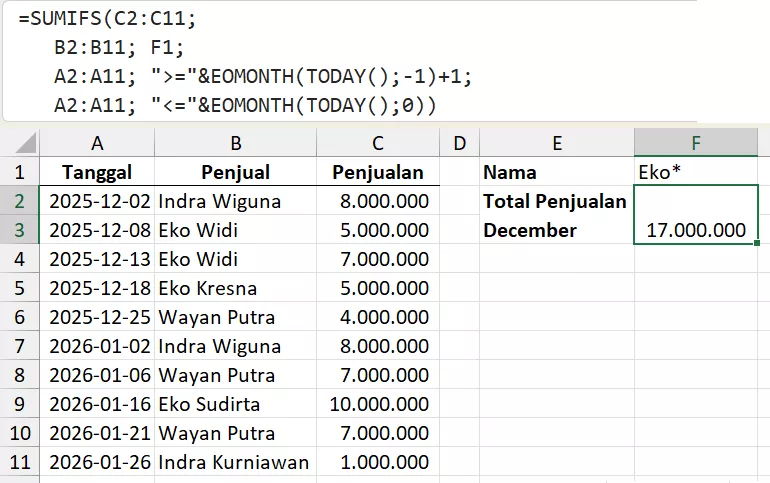The image size is (770, 483).
Task: Click the Penjualan header cell
Action: tap(378, 172)
